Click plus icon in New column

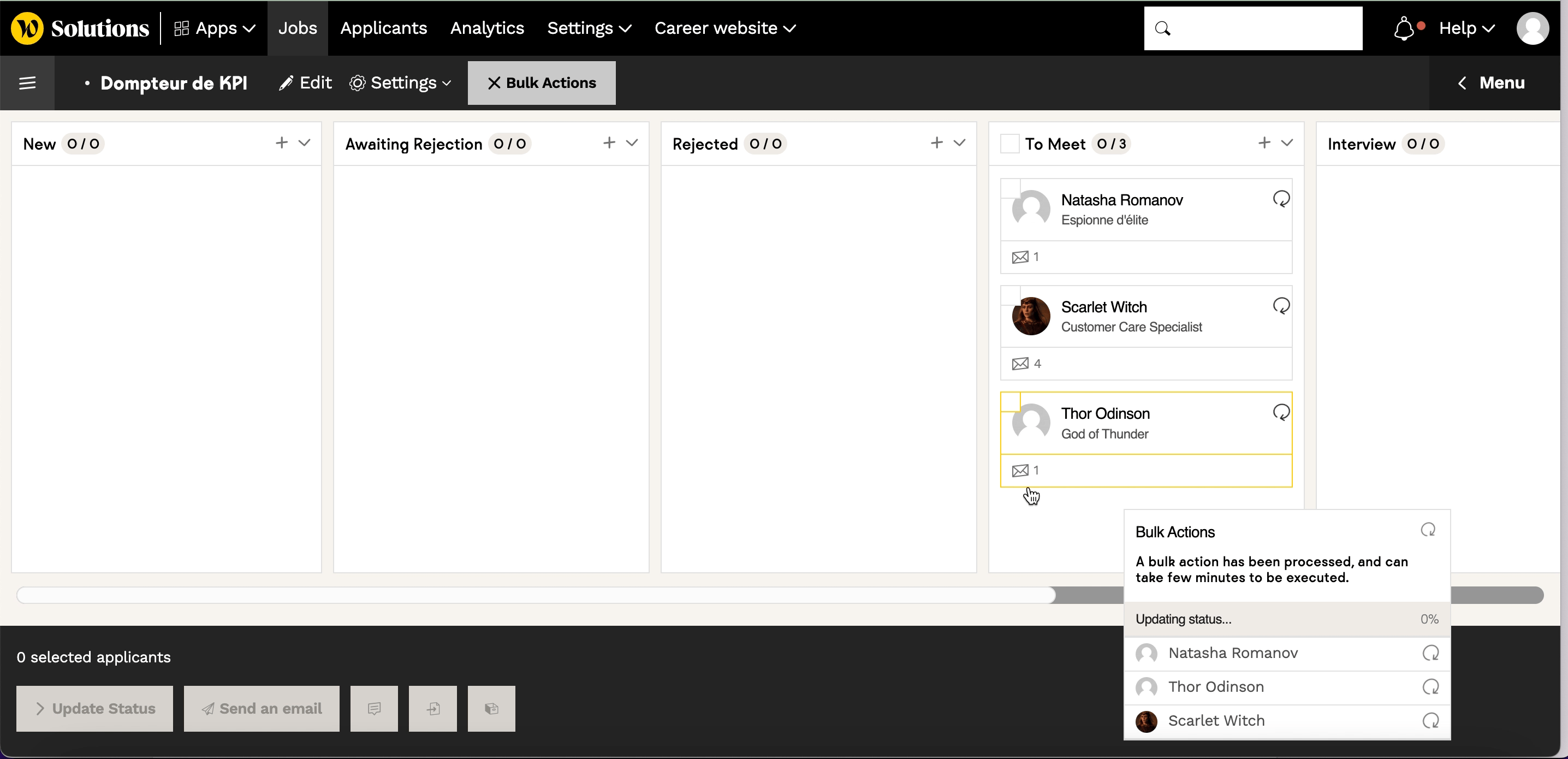click(281, 143)
